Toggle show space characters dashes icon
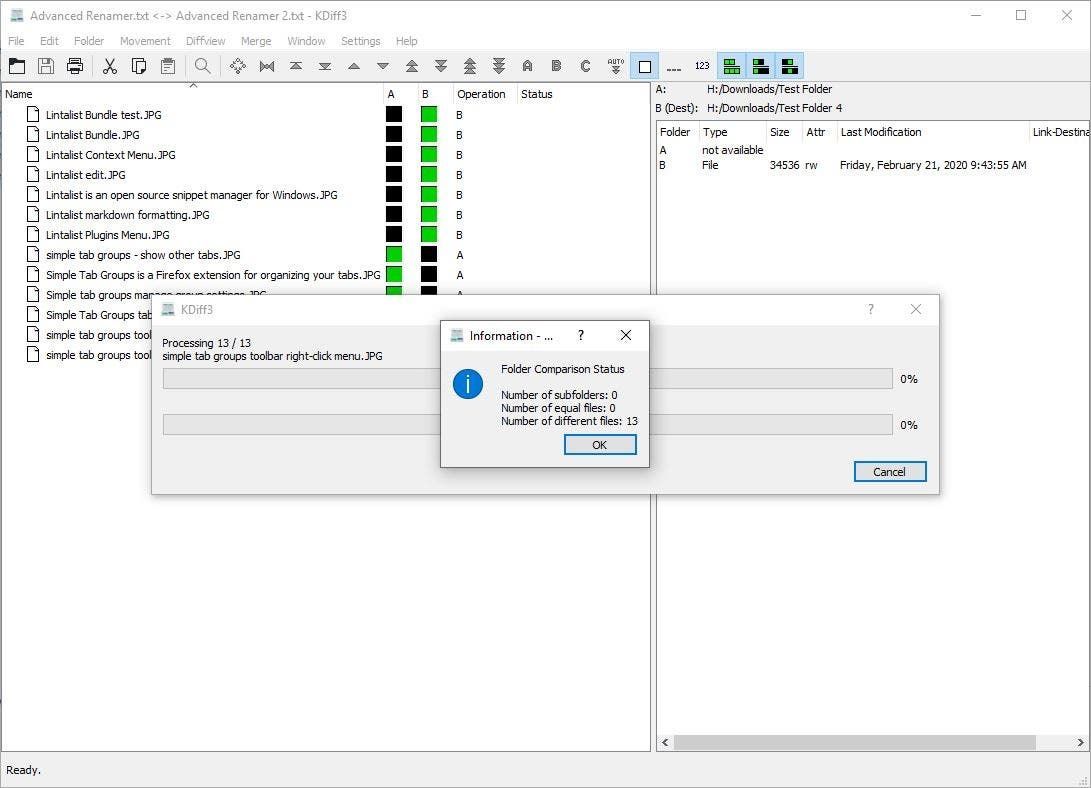 pyautogui.click(x=674, y=68)
